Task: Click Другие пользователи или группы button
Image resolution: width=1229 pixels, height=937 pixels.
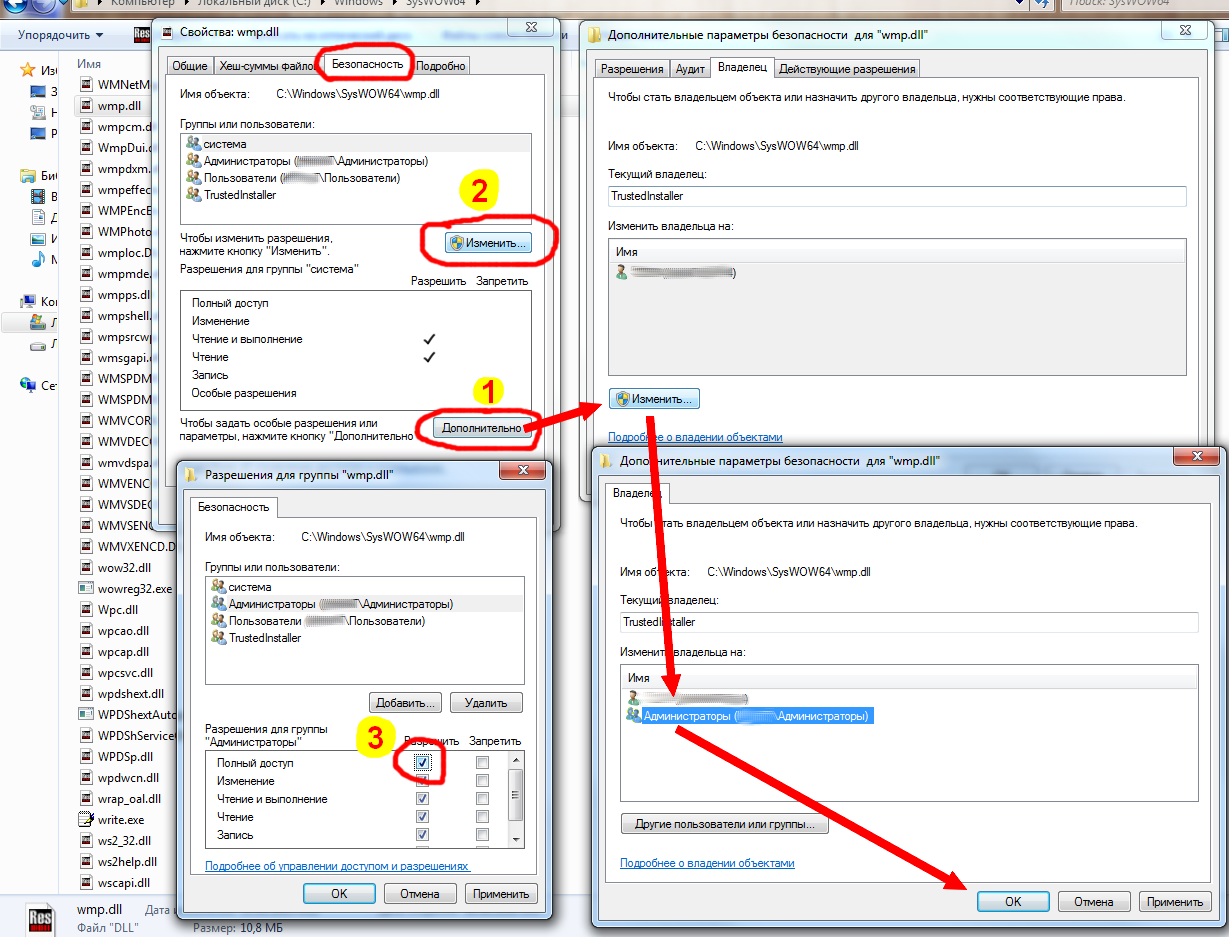Action: 725,825
